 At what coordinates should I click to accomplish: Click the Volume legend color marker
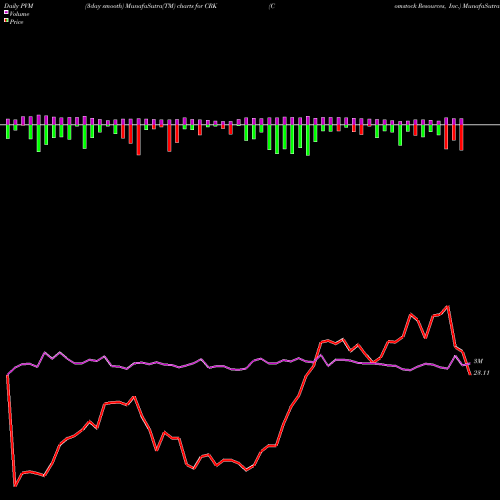point(6,13)
